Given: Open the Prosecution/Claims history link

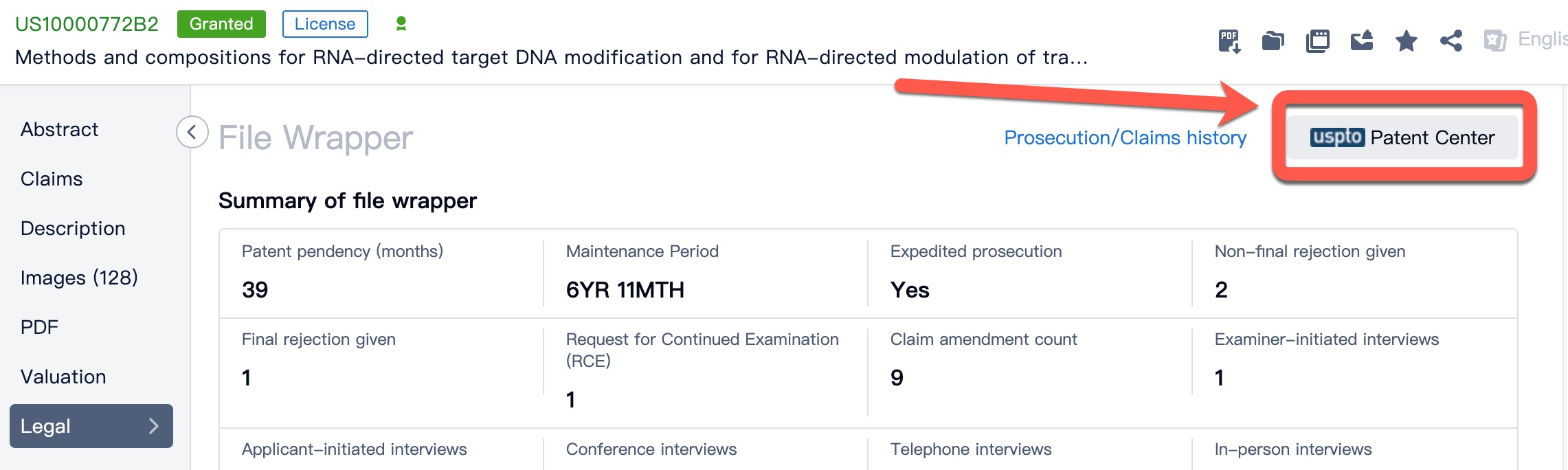Looking at the screenshot, I should pos(1125,138).
